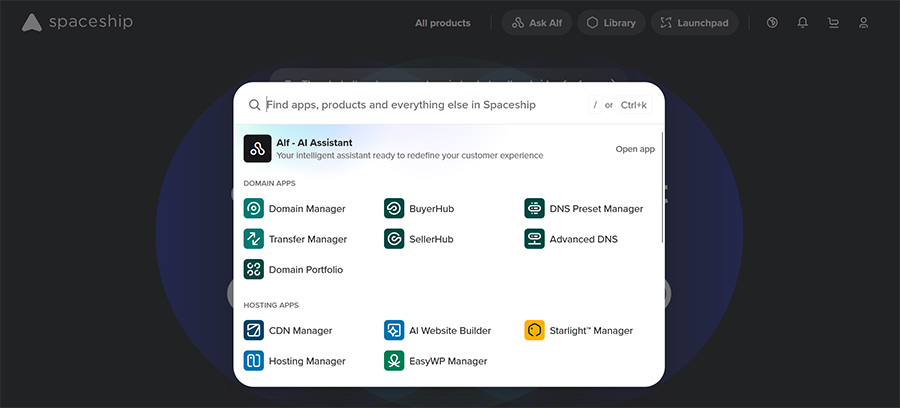The image size is (900, 408).
Task: Click the launcher panel scrollbar
Action: coord(662,187)
